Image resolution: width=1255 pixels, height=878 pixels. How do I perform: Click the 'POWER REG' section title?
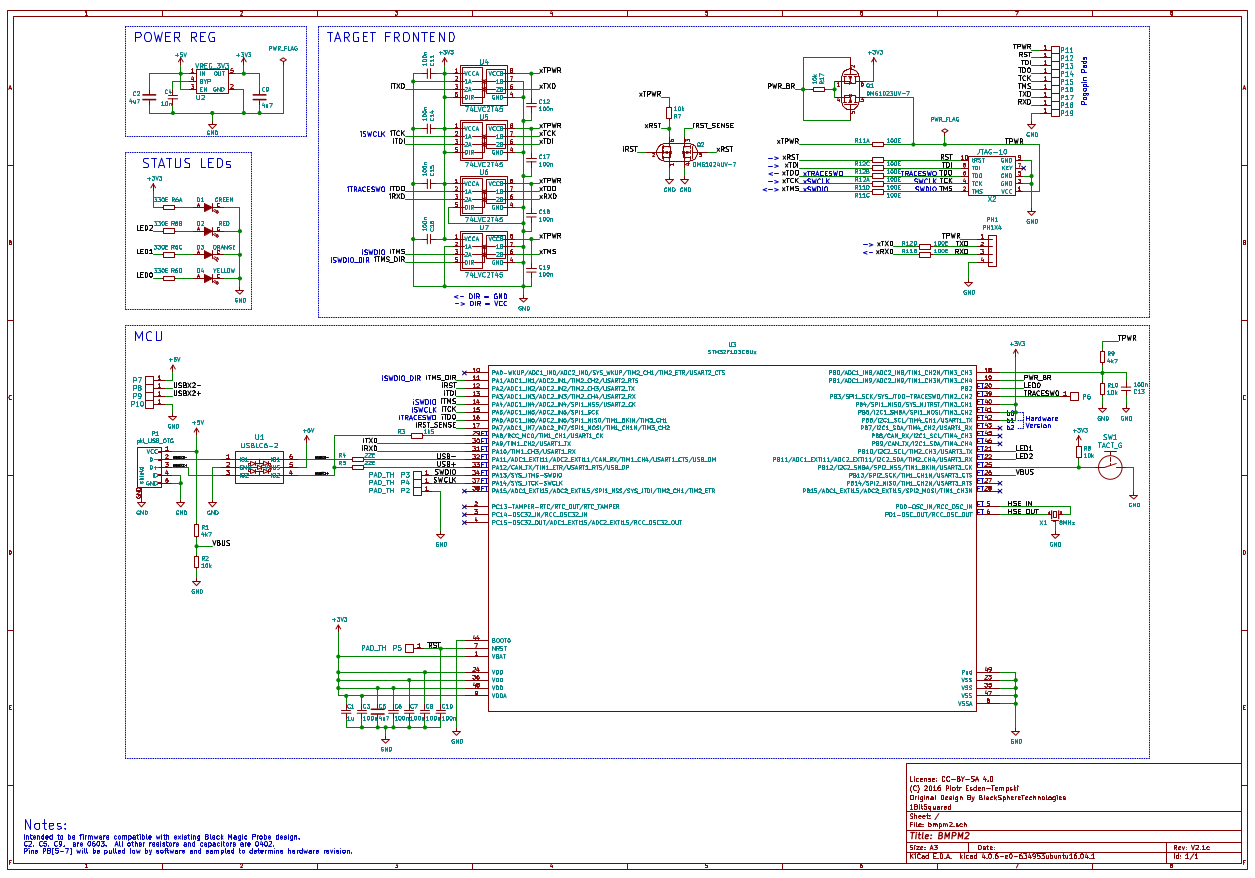tap(174, 38)
